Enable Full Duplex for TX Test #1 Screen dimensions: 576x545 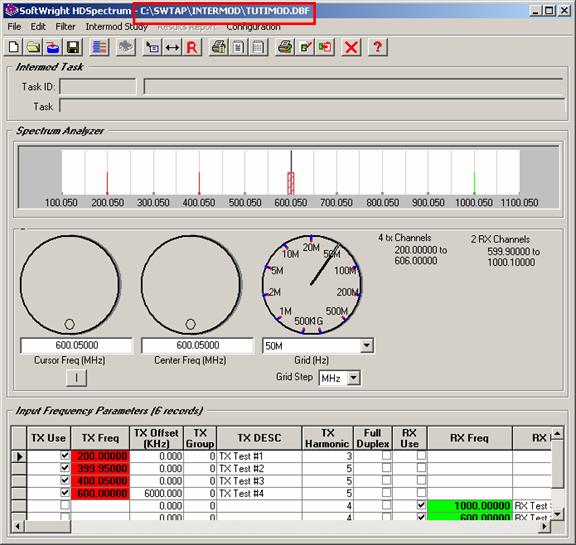[386, 455]
